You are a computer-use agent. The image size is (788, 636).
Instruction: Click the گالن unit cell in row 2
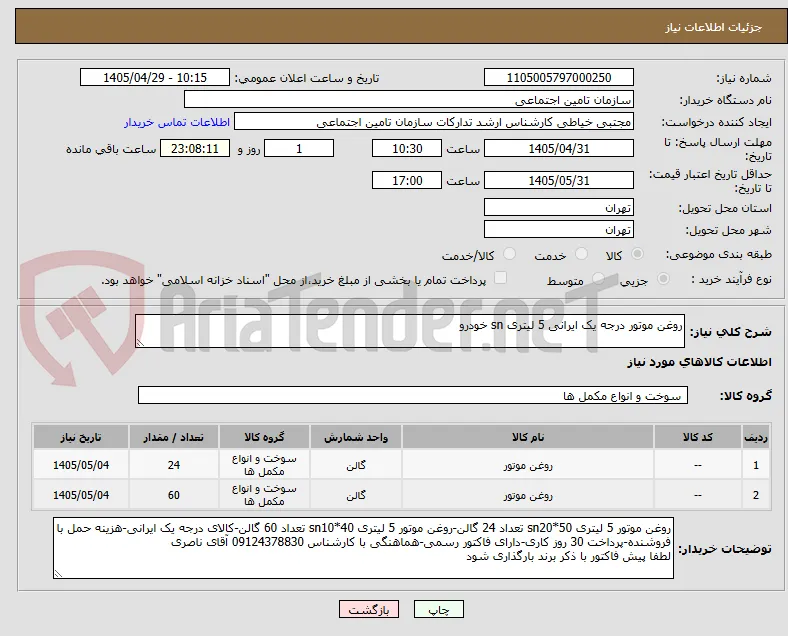(356, 496)
